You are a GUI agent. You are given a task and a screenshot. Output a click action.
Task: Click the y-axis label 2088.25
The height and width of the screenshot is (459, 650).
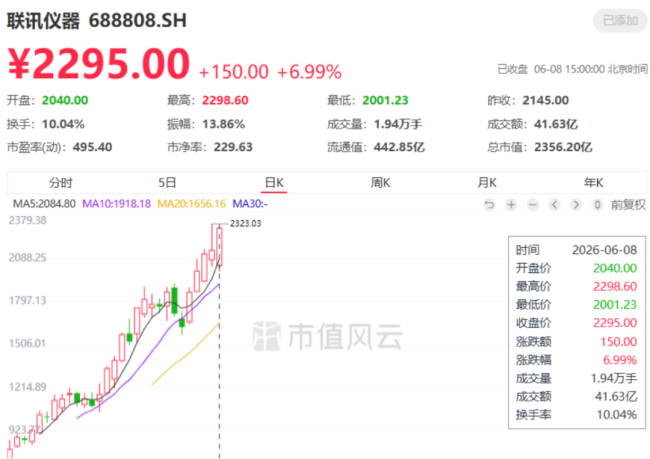click(27, 258)
